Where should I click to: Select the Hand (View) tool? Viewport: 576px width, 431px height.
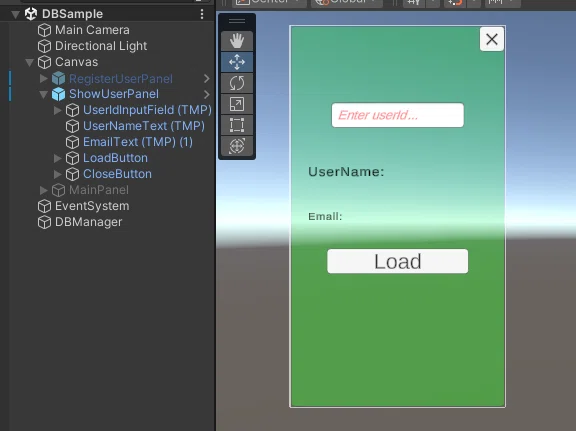pyautogui.click(x=237, y=41)
